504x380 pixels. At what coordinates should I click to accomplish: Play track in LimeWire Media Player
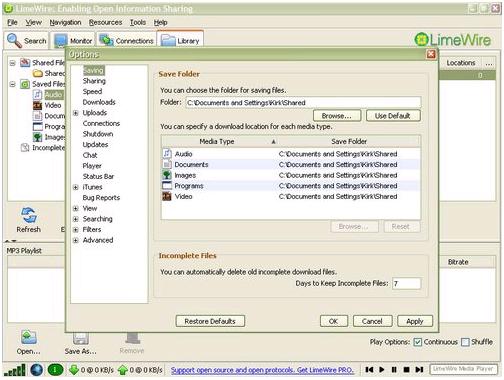382,369
